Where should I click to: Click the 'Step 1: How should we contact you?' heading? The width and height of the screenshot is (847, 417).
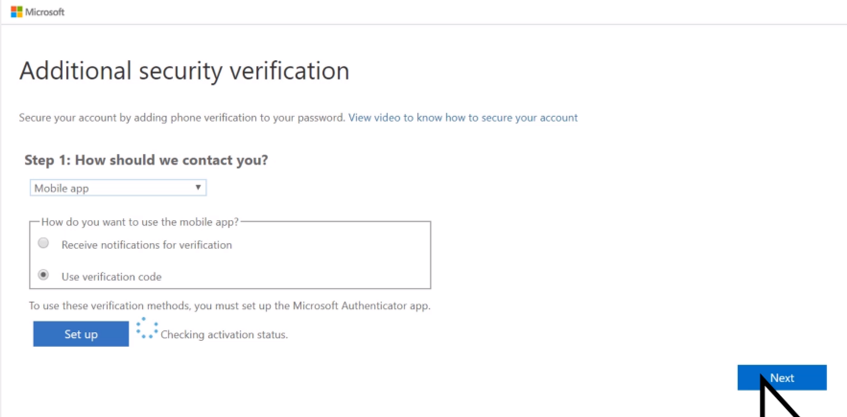(146, 160)
